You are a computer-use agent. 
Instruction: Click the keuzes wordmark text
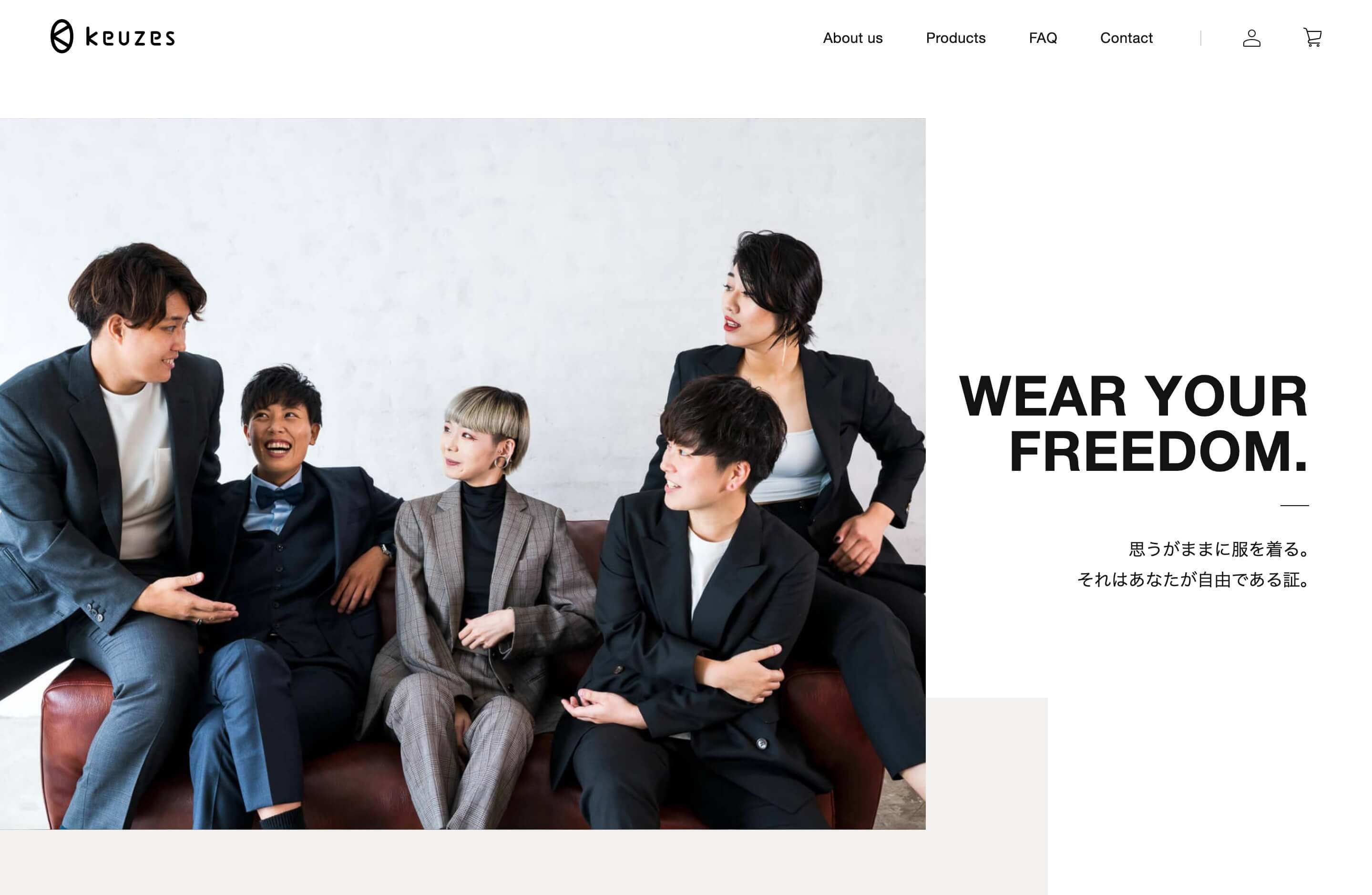(130, 38)
